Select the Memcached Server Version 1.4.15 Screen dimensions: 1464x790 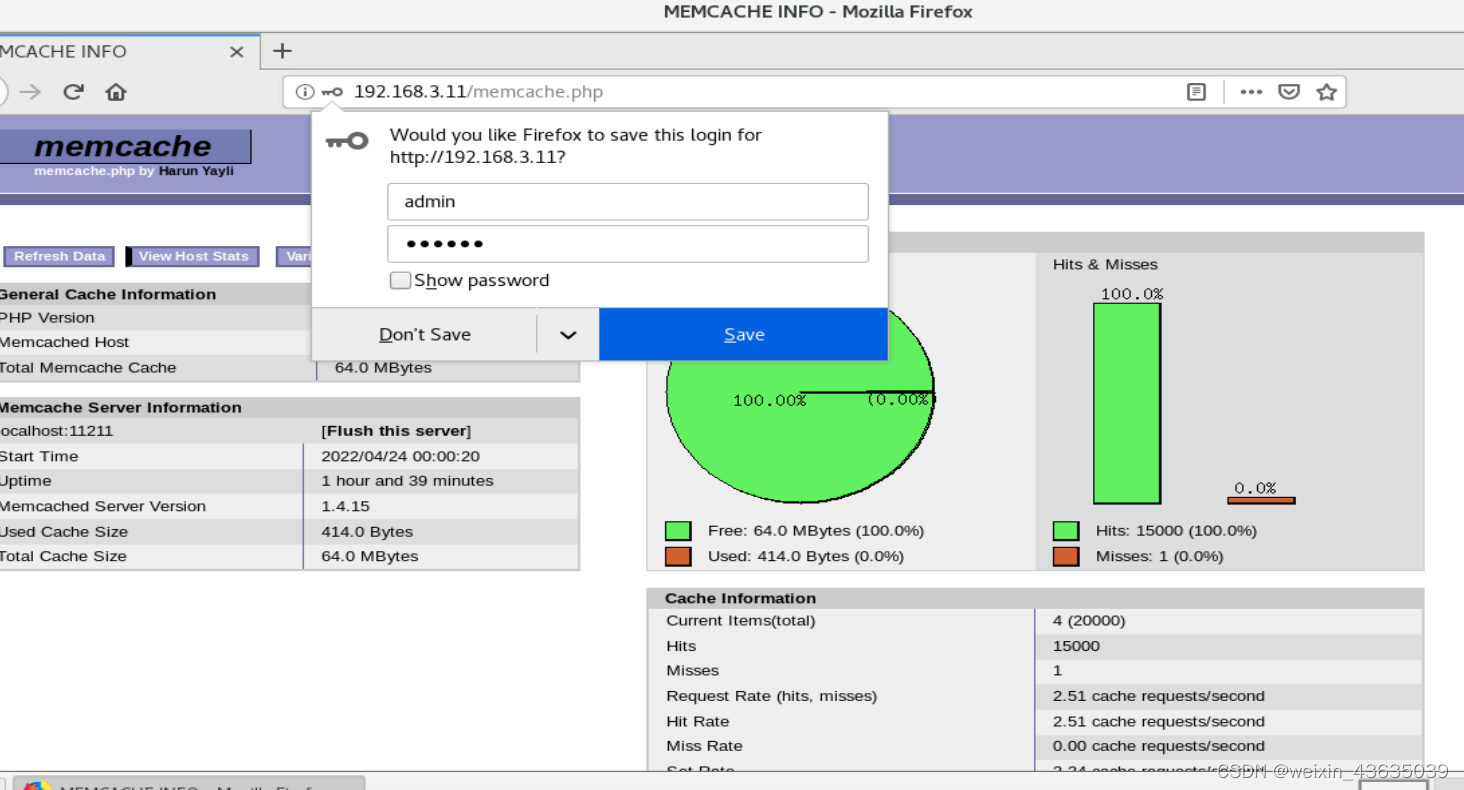pyautogui.click(x=345, y=506)
